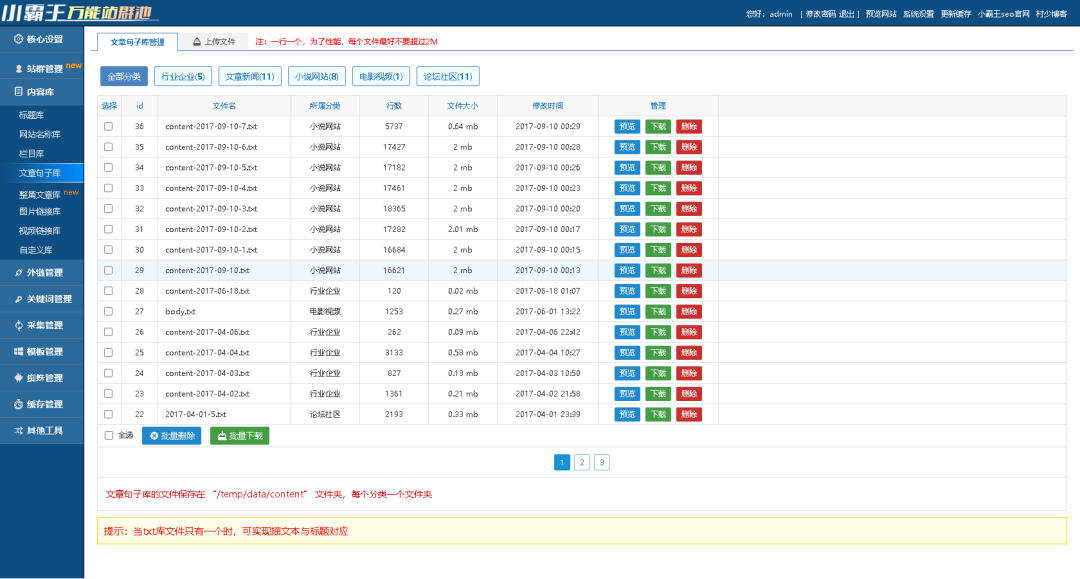Open 核心设置 via its gear icon
This screenshot has width=1080, height=579.
18,41
